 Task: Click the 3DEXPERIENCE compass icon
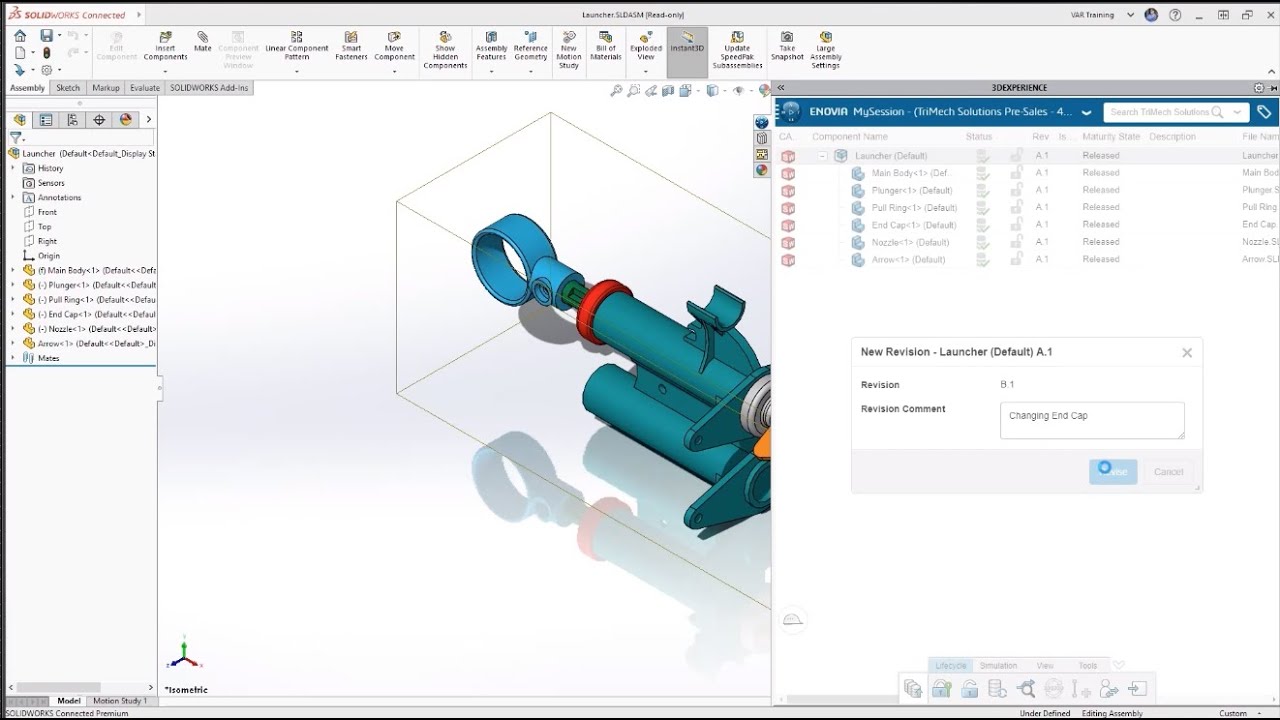[790, 112]
